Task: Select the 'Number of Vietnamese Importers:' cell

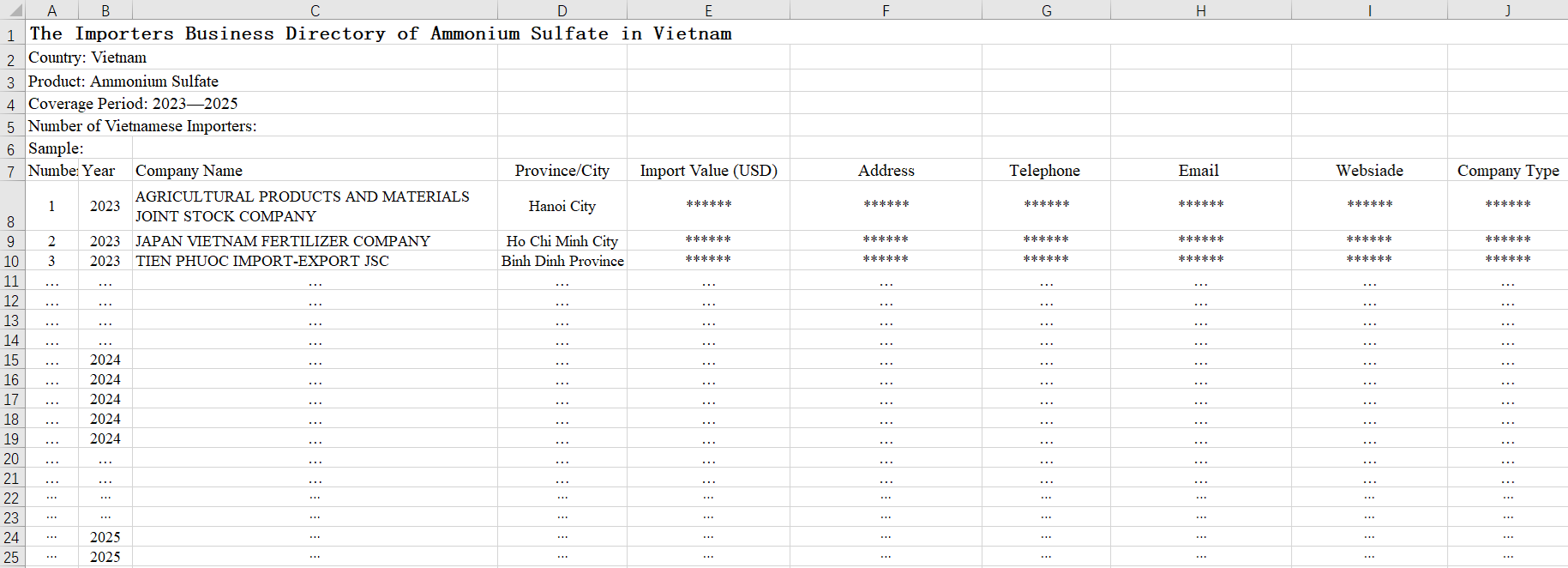Action: [x=142, y=126]
